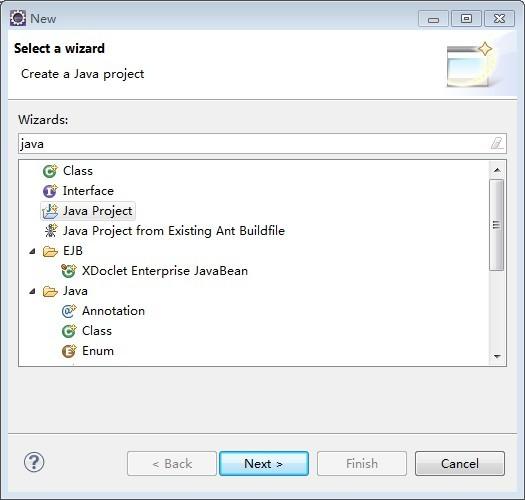Select Class under the Java folder
The height and width of the screenshot is (500, 525).
[97, 331]
